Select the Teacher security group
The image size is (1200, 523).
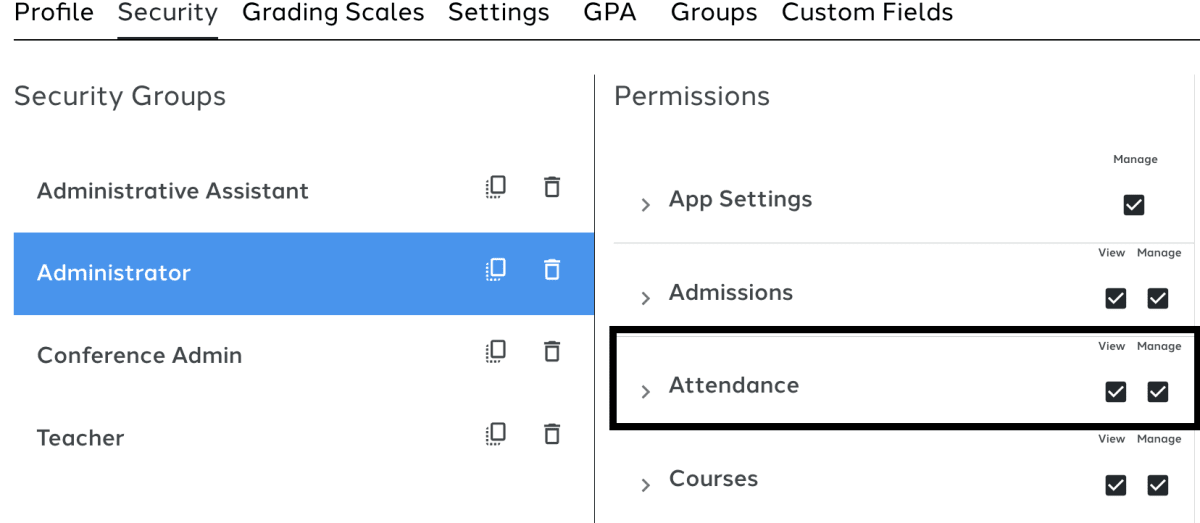(x=304, y=438)
